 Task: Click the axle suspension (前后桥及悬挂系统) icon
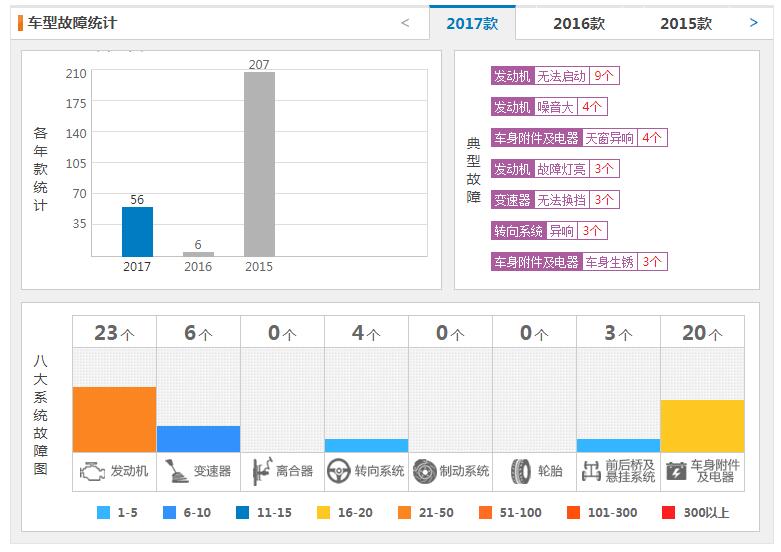click(591, 471)
